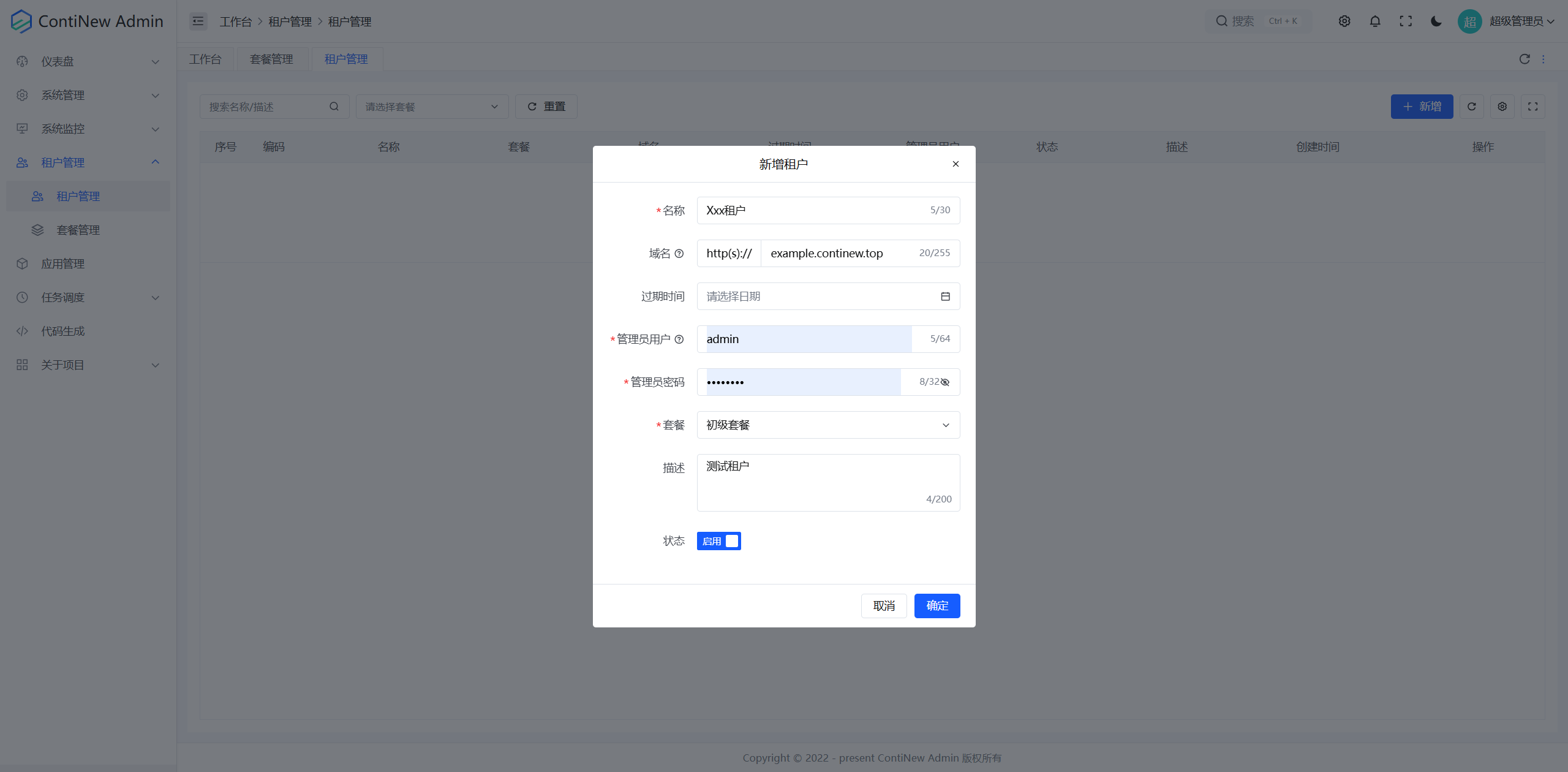Select 租户管理 submenu item
The width and height of the screenshot is (1568, 772).
point(88,196)
